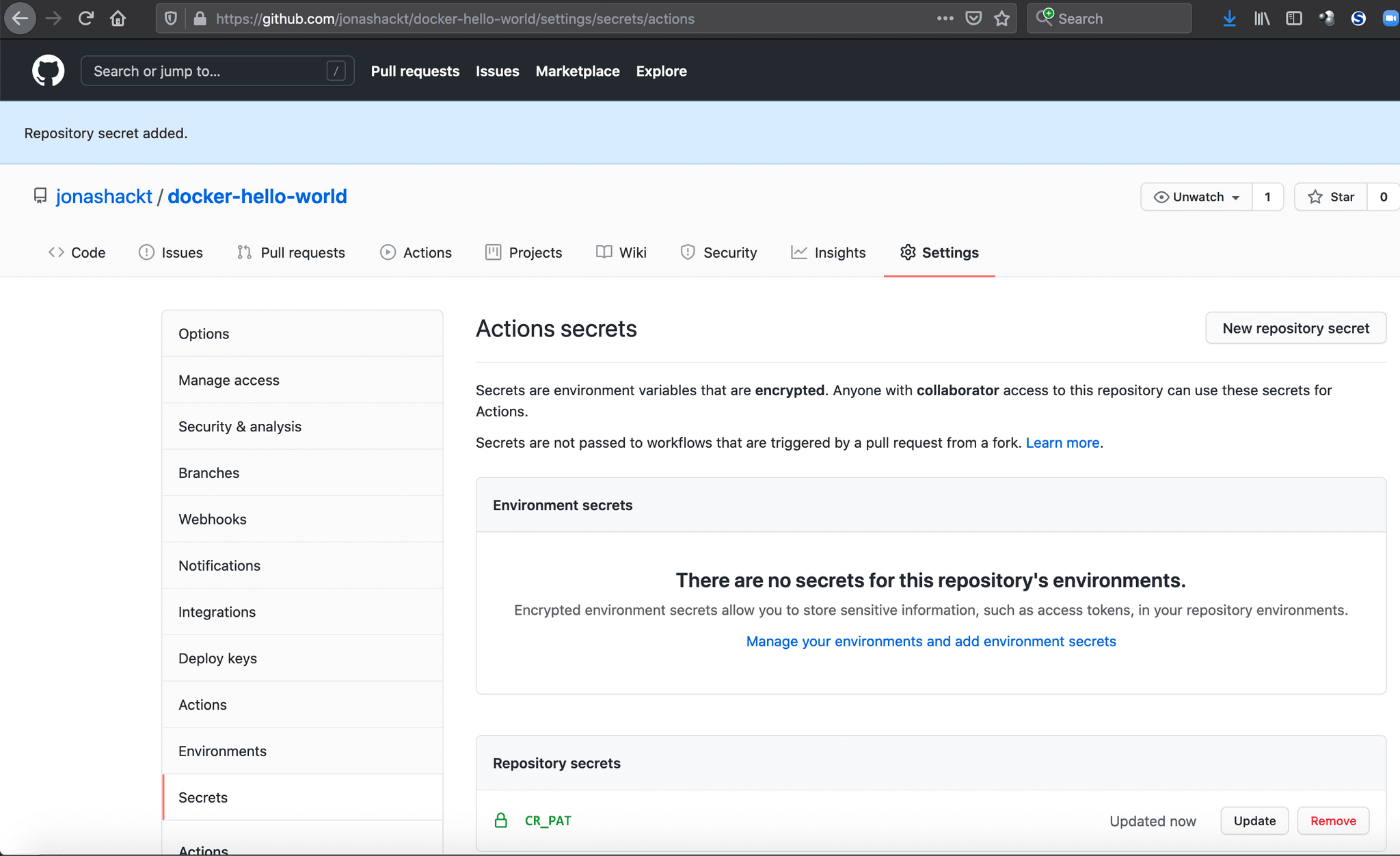Save to Pocket icon in address bar
This screenshot has height=856, width=1400.
click(x=973, y=18)
